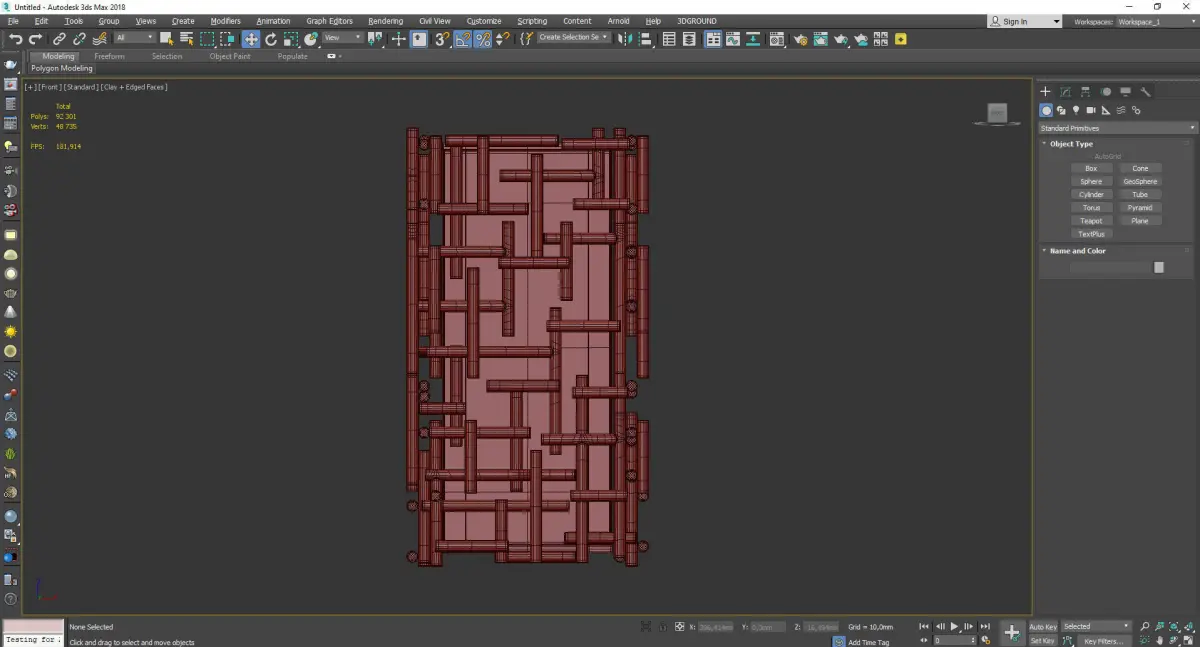Toggle the Auto Key animation mode
Viewport: 1200px width, 647px height.
(1043, 627)
